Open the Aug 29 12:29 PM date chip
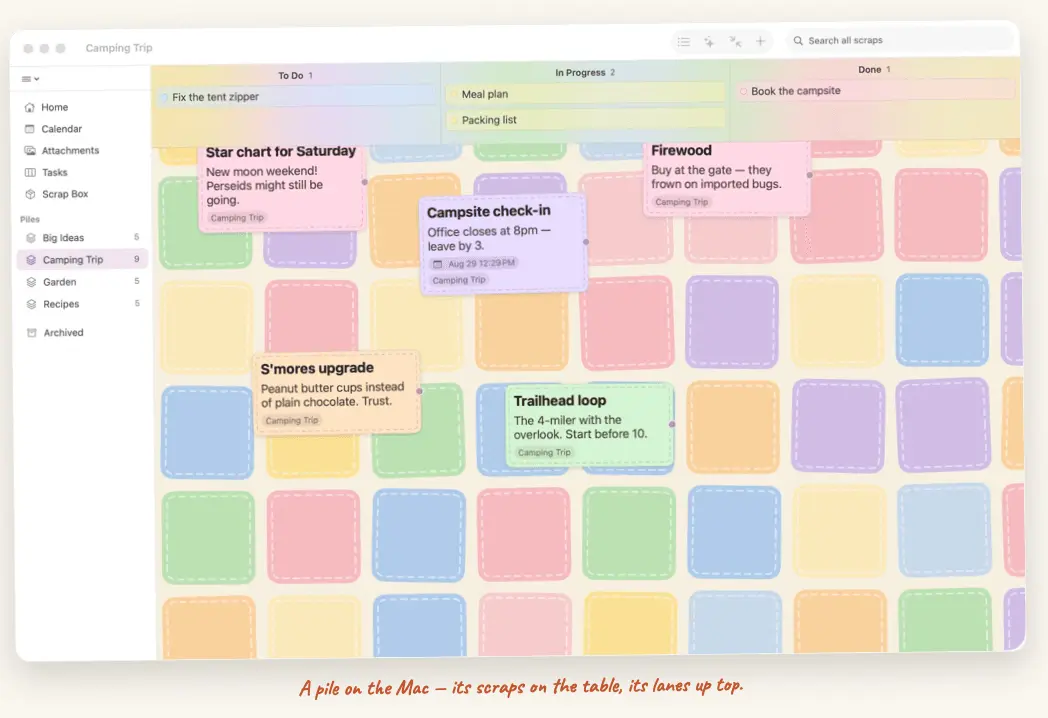The width and height of the screenshot is (1048, 718). tap(475, 263)
